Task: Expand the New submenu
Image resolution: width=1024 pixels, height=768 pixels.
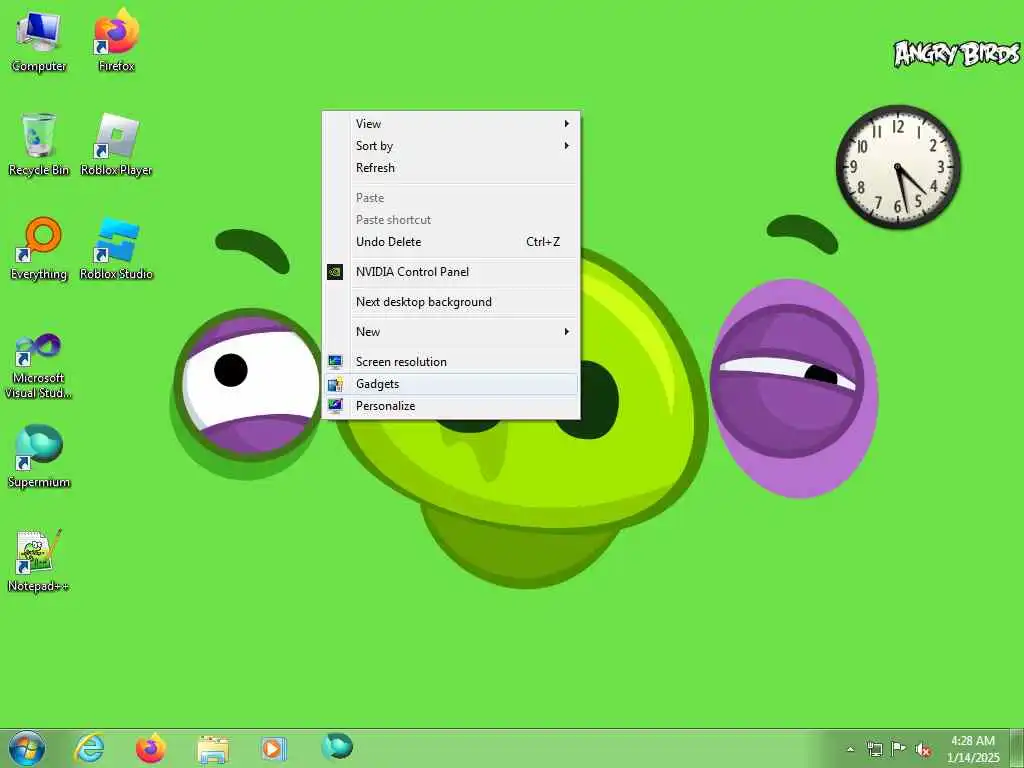Action: [451, 332]
